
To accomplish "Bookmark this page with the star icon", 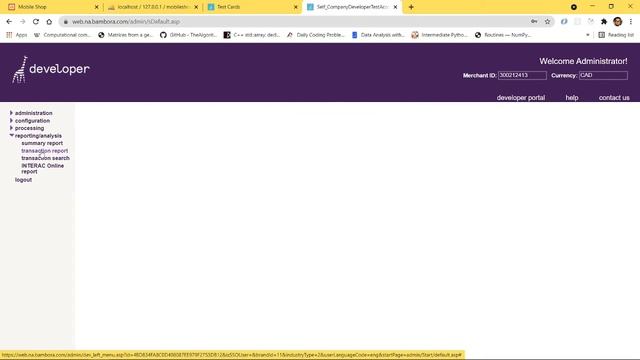I will (x=547, y=22).
